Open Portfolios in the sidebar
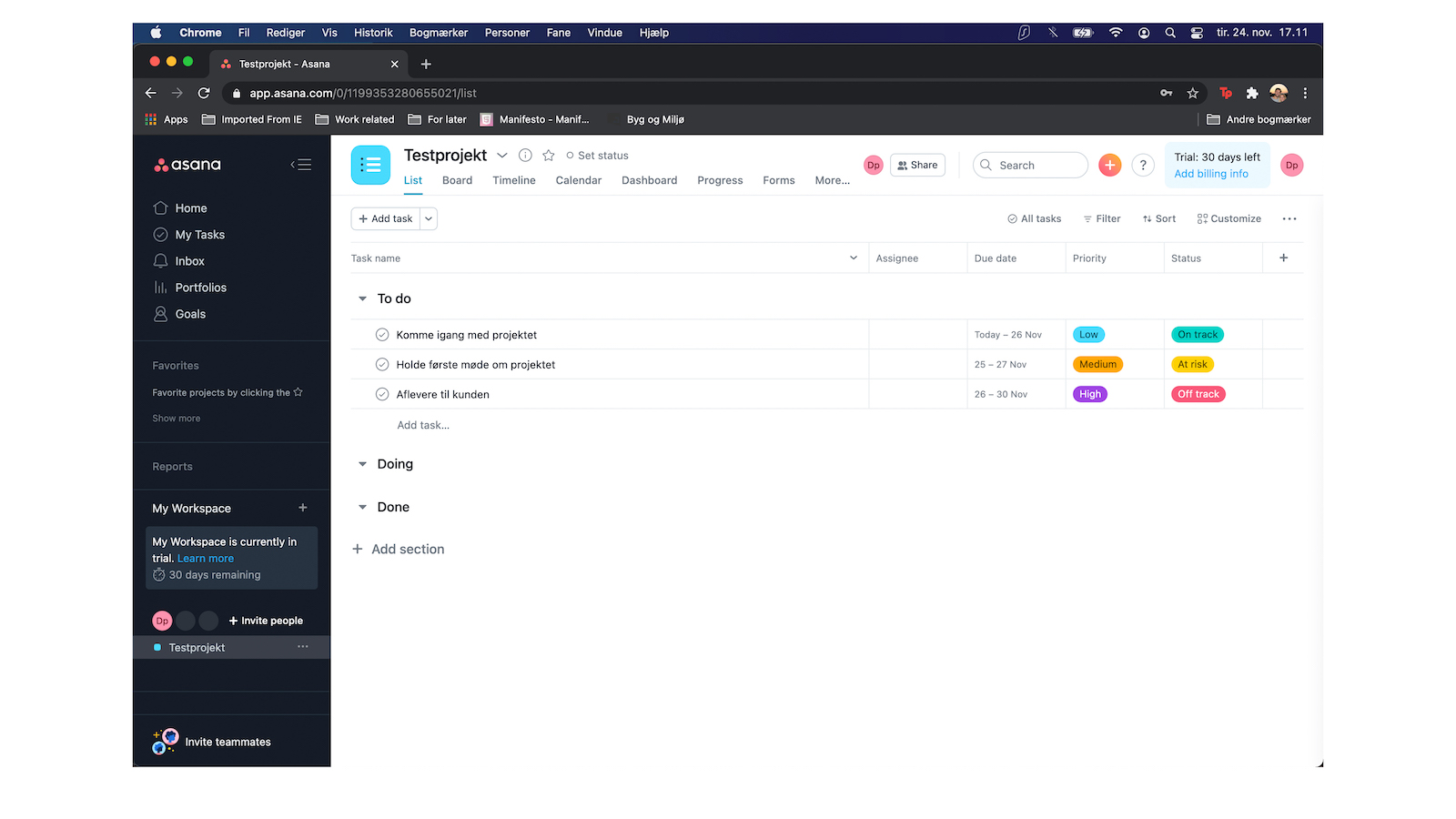This screenshot has height=819, width=1456. point(200,287)
